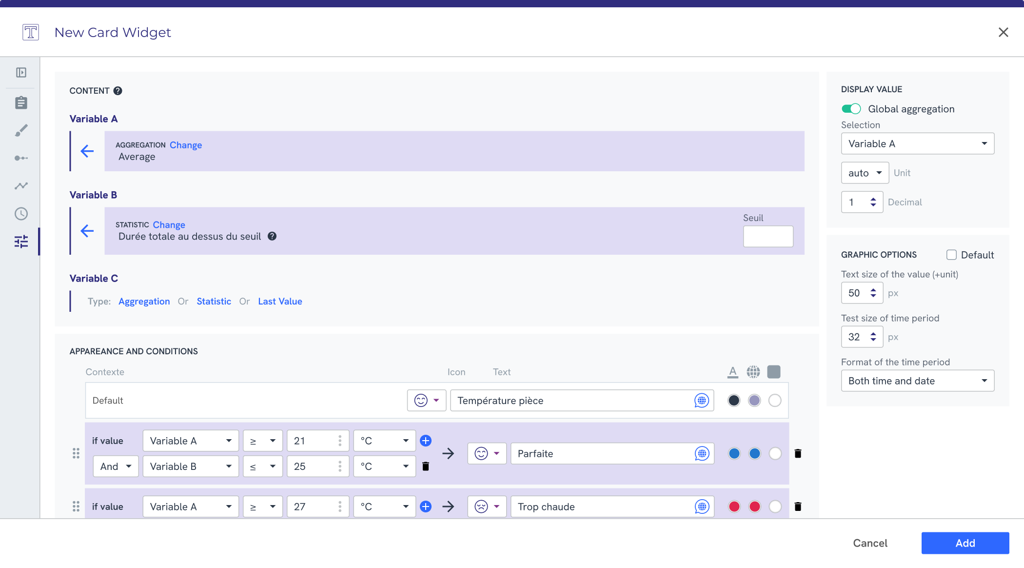This screenshot has width=1024, height=568.
Task: Click the statistic help icon next to Durée totale
Action: coord(272,236)
